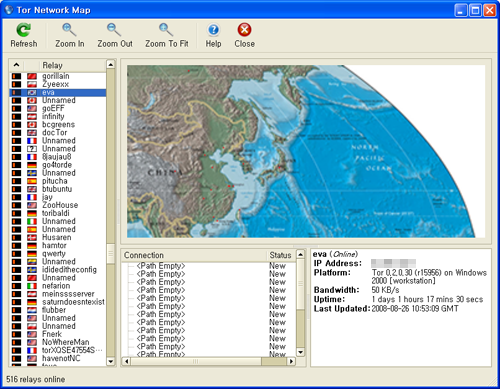
Task: Select the havenotNC relay
Action: point(58,358)
